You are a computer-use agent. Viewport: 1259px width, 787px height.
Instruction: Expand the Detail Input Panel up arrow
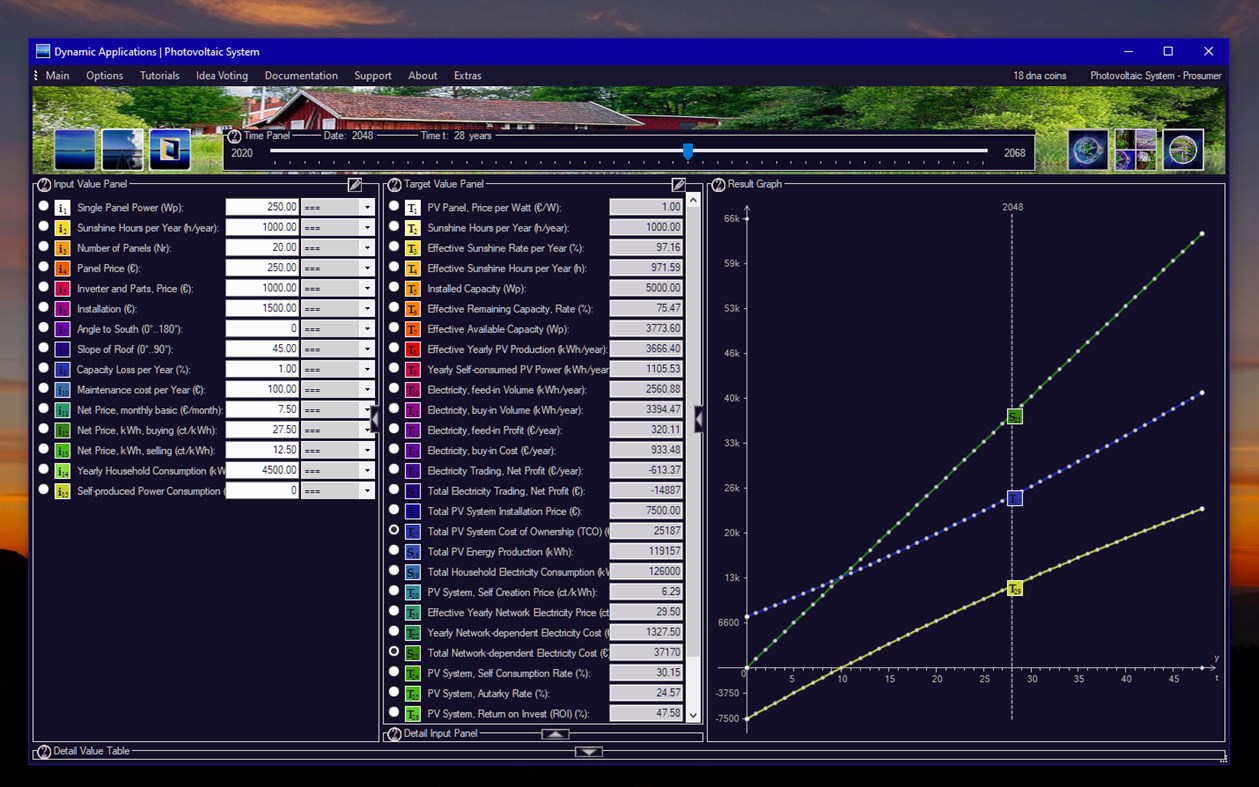pyautogui.click(x=555, y=734)
